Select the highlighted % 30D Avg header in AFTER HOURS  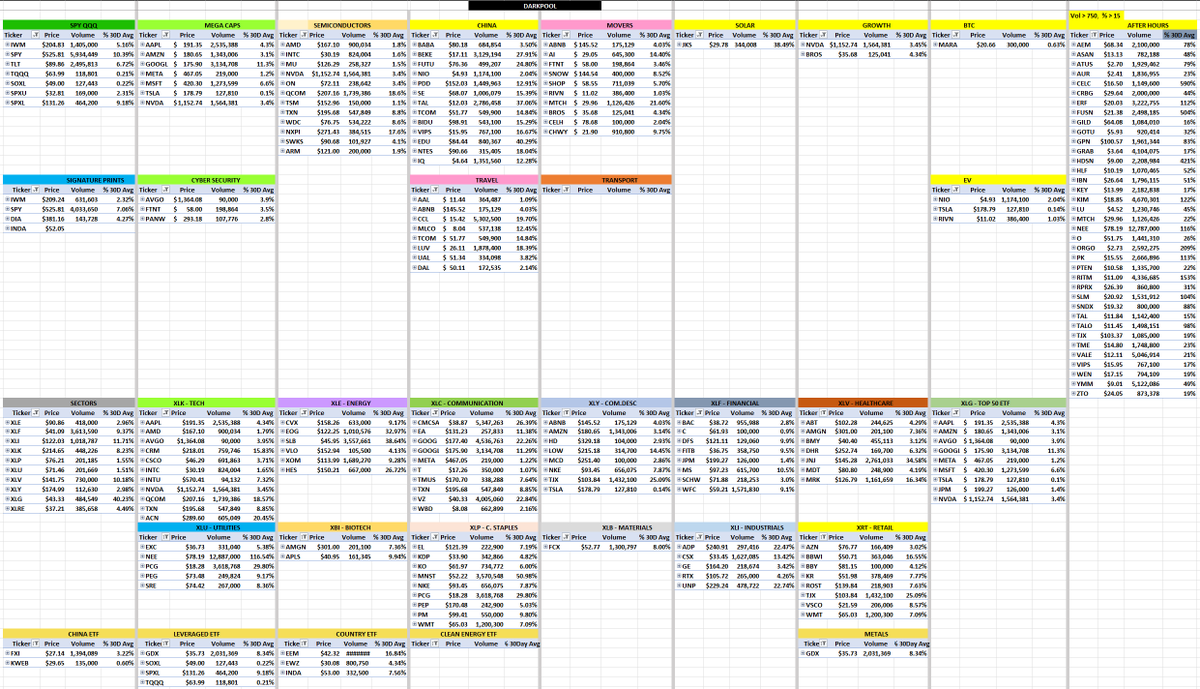click(x=1181, y=35)
